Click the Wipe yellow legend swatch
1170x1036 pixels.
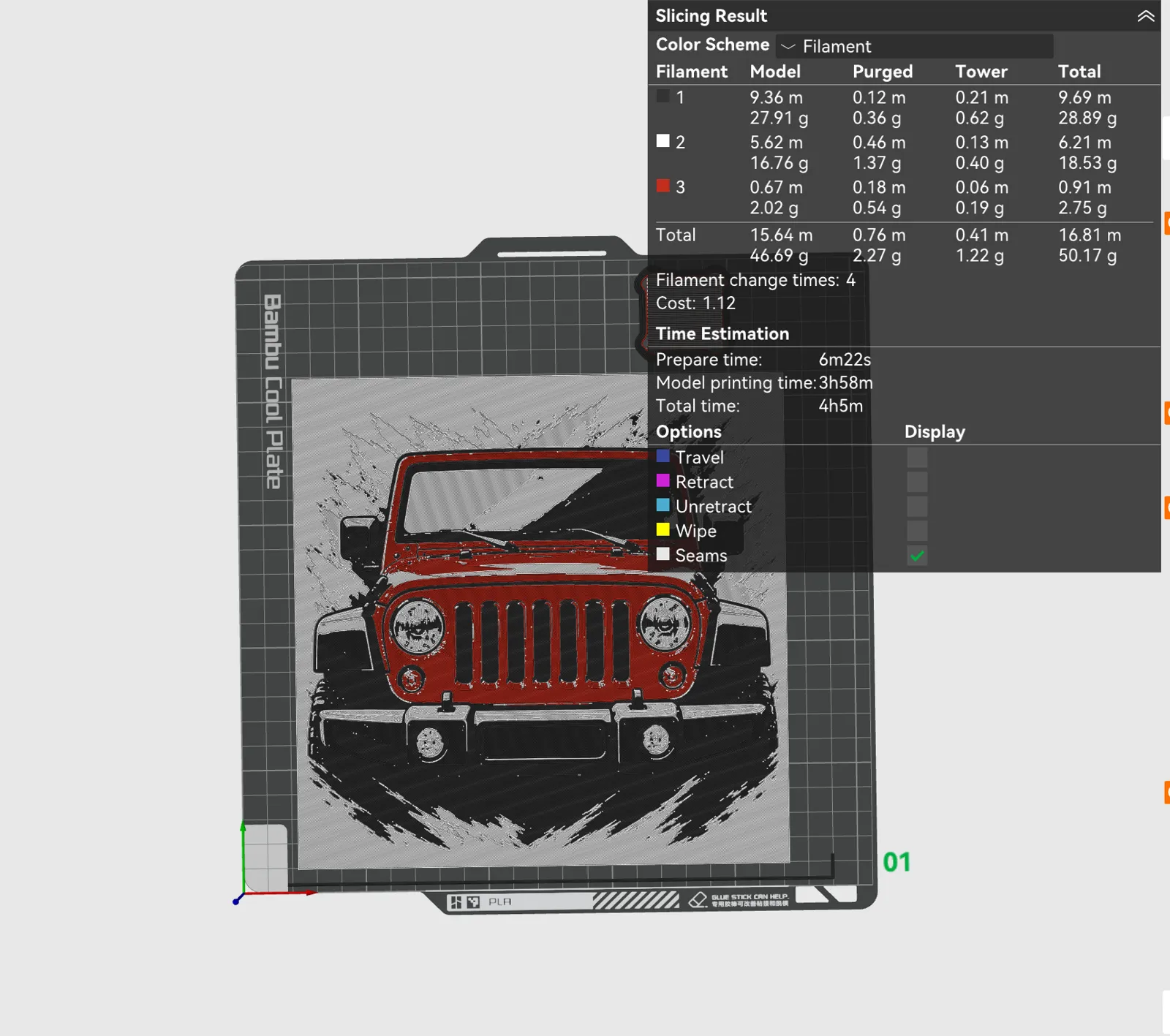[x=663, y=529]
